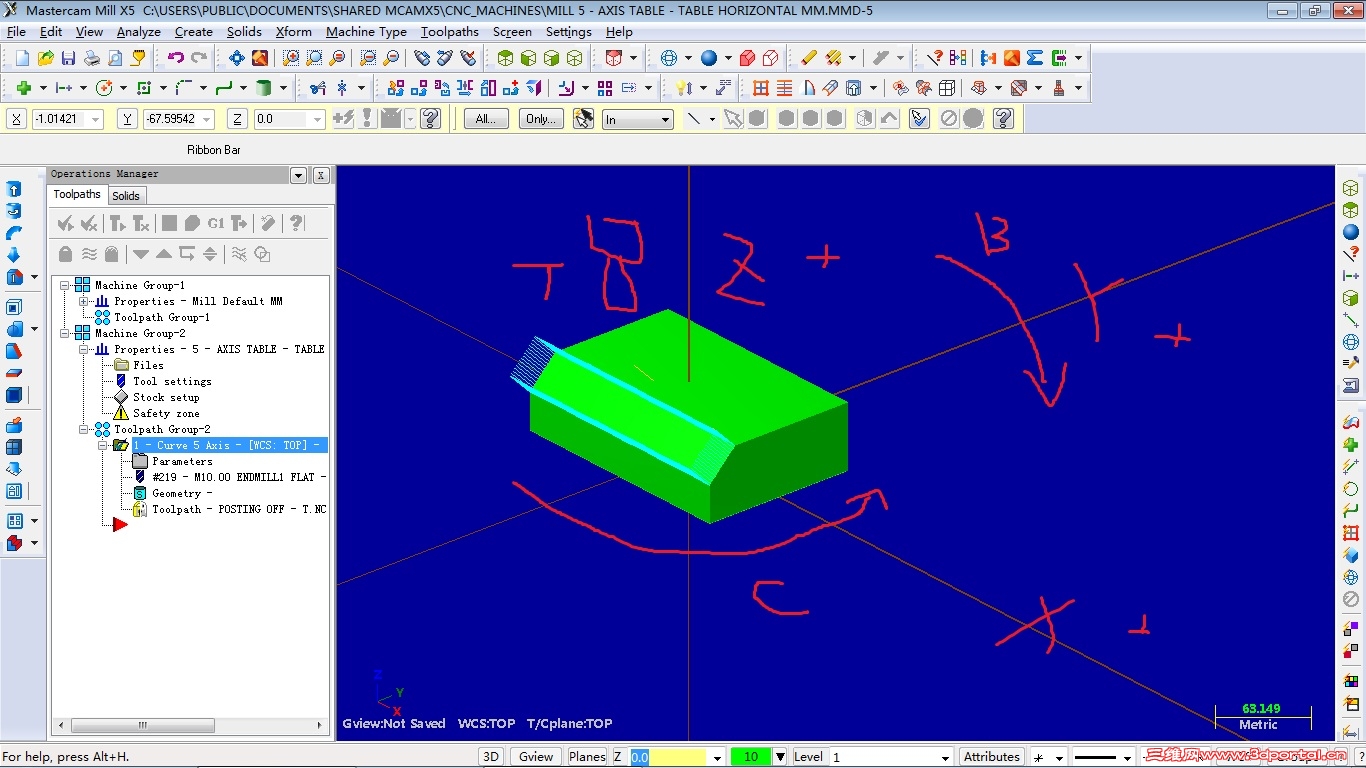The width and height of the screenshot is (1366, 768).
Task: Toggle toolpath display wavy-lines icon
Action: pyautogui.click(x=89, y=254)
